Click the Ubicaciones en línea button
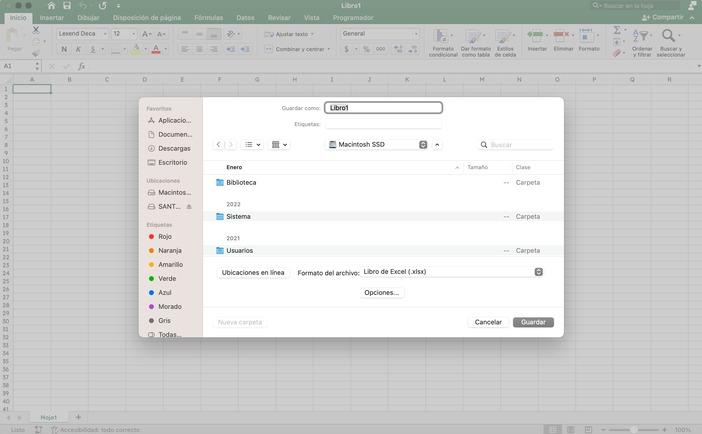Image resolution: width=702 pixels, height=434 pixels. [253, 272]
